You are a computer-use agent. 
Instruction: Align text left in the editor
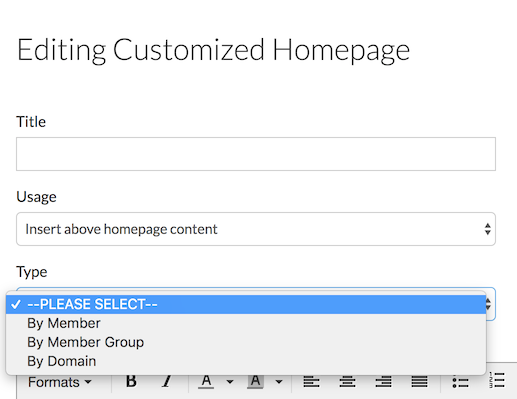pyautogui.click(x=311, y=382)
